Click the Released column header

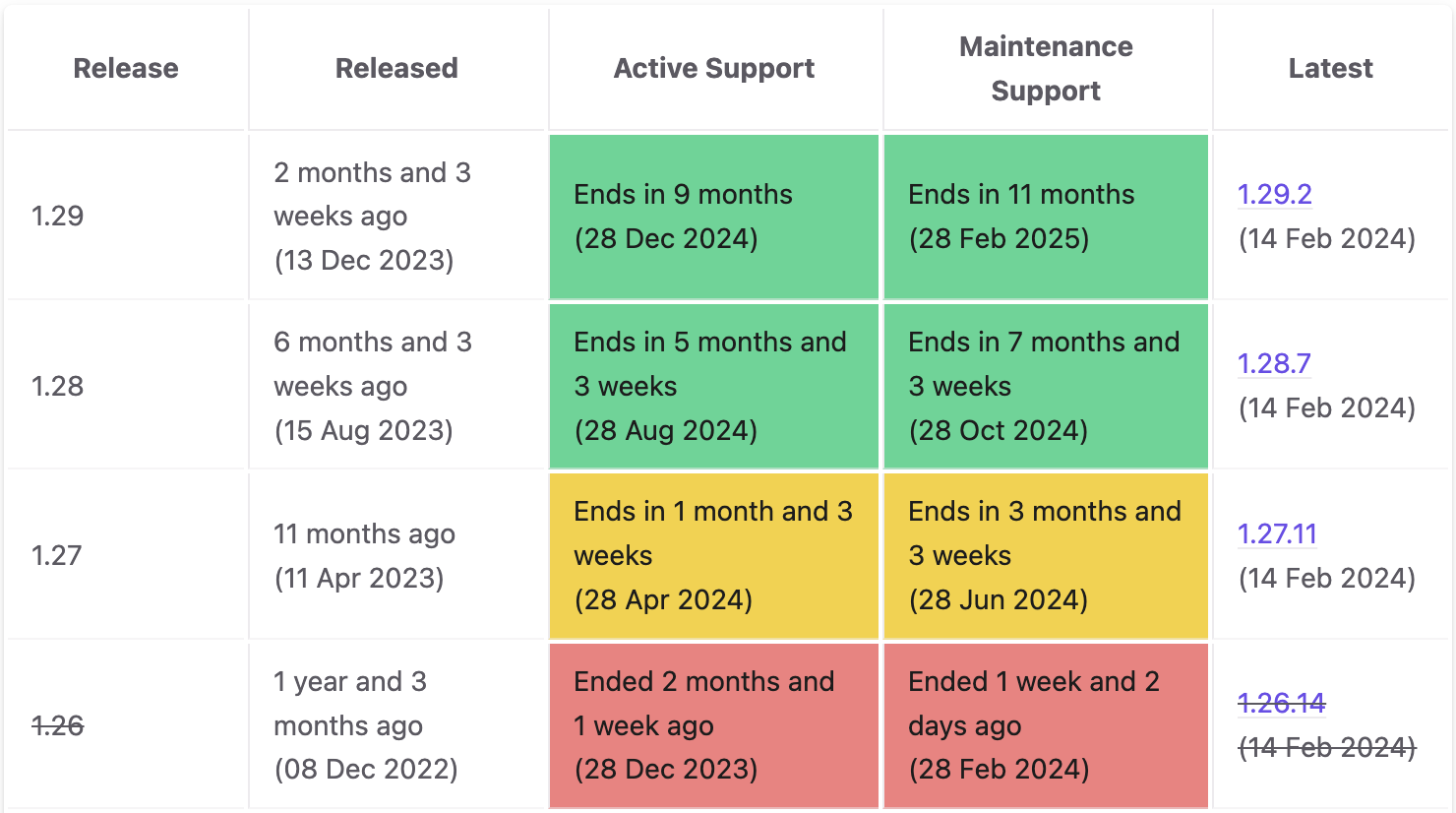coord(396,68)
